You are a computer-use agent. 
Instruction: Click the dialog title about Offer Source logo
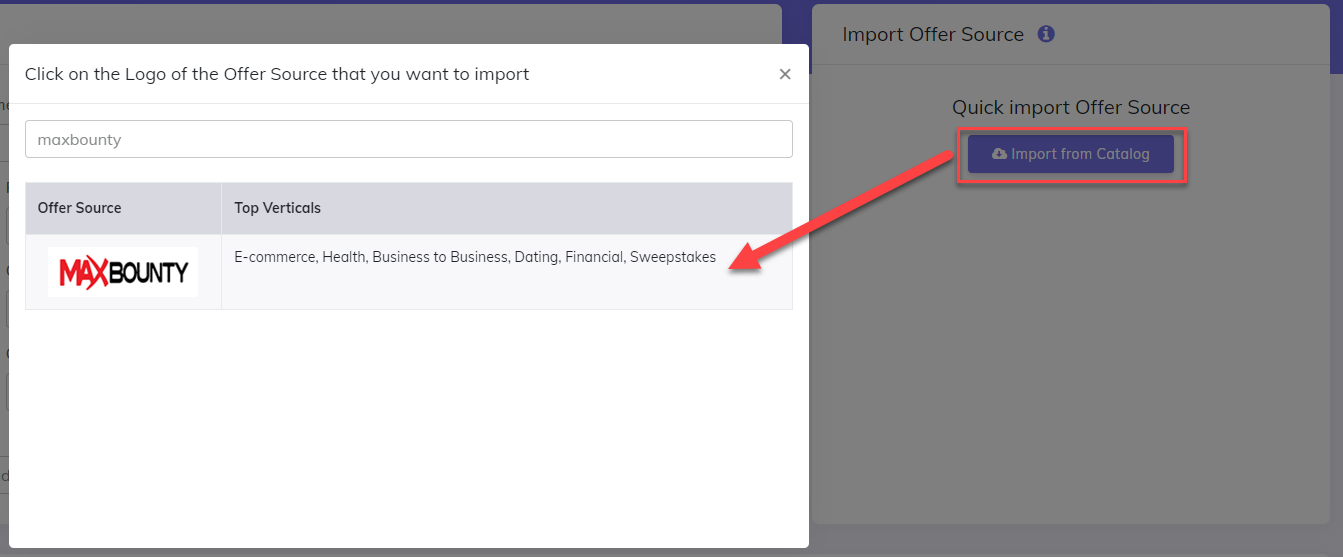(x=277, y=74)
